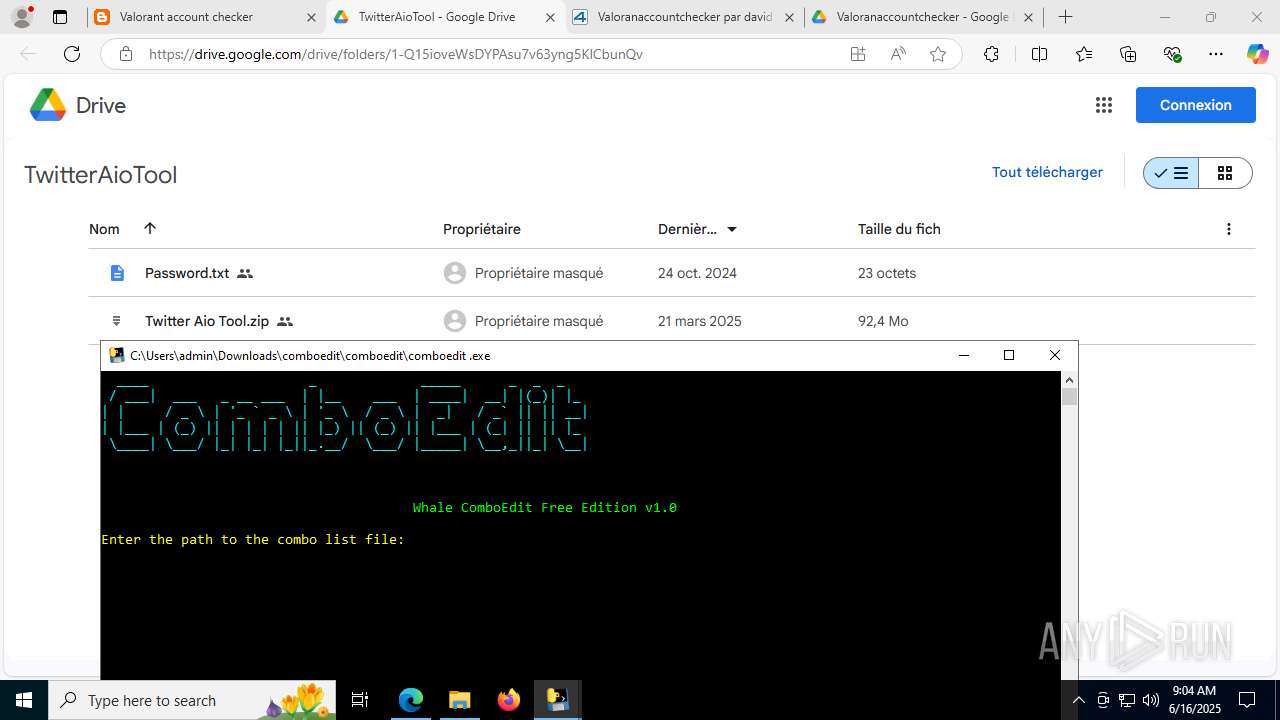This screenshot has width=1280, height=720.
Task: Click the read aloud icon in address bar
Action: [x=898, y=54]
